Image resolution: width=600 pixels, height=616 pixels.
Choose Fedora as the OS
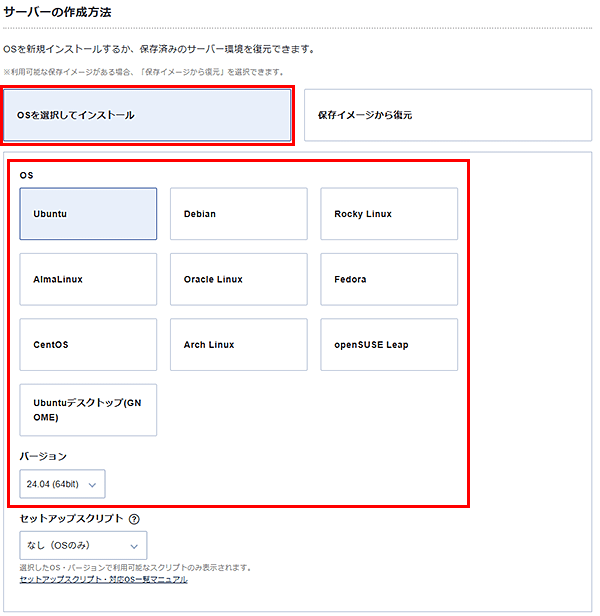pos(389,279)
